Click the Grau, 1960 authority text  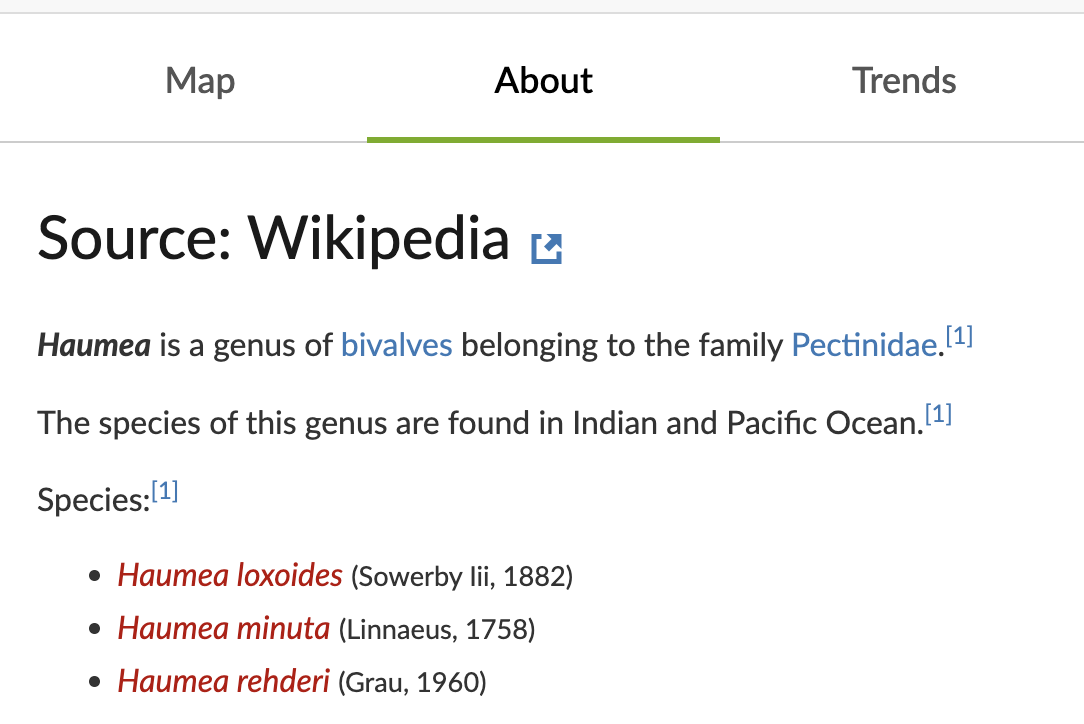pos(412,683)
